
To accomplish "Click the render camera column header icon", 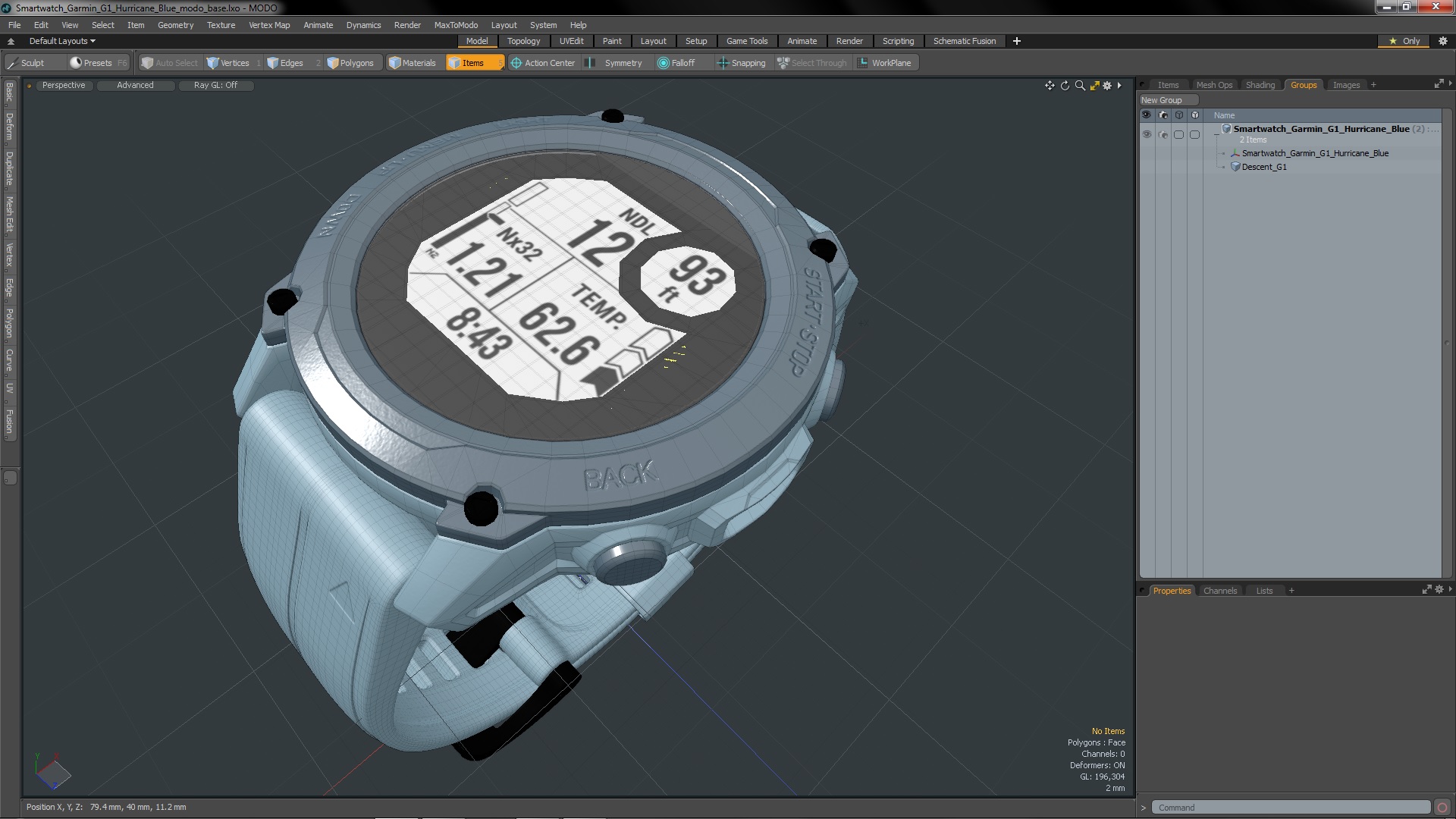I will (1163, 115).
